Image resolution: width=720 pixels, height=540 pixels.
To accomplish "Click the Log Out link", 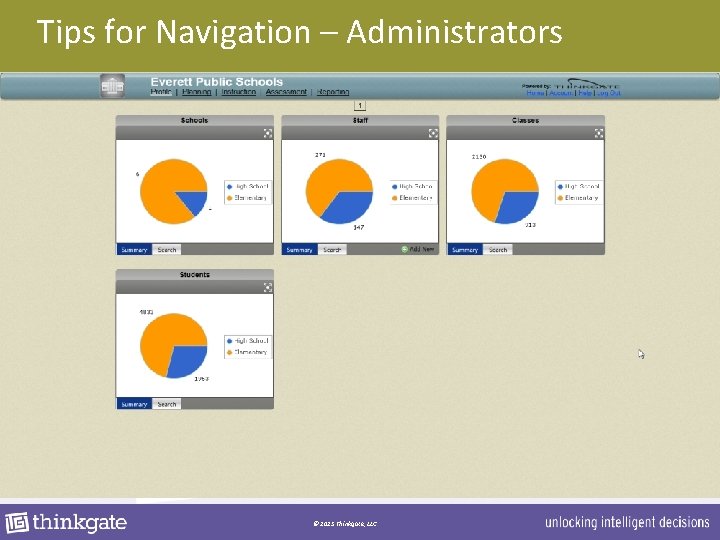I will (x=608, y=93).
